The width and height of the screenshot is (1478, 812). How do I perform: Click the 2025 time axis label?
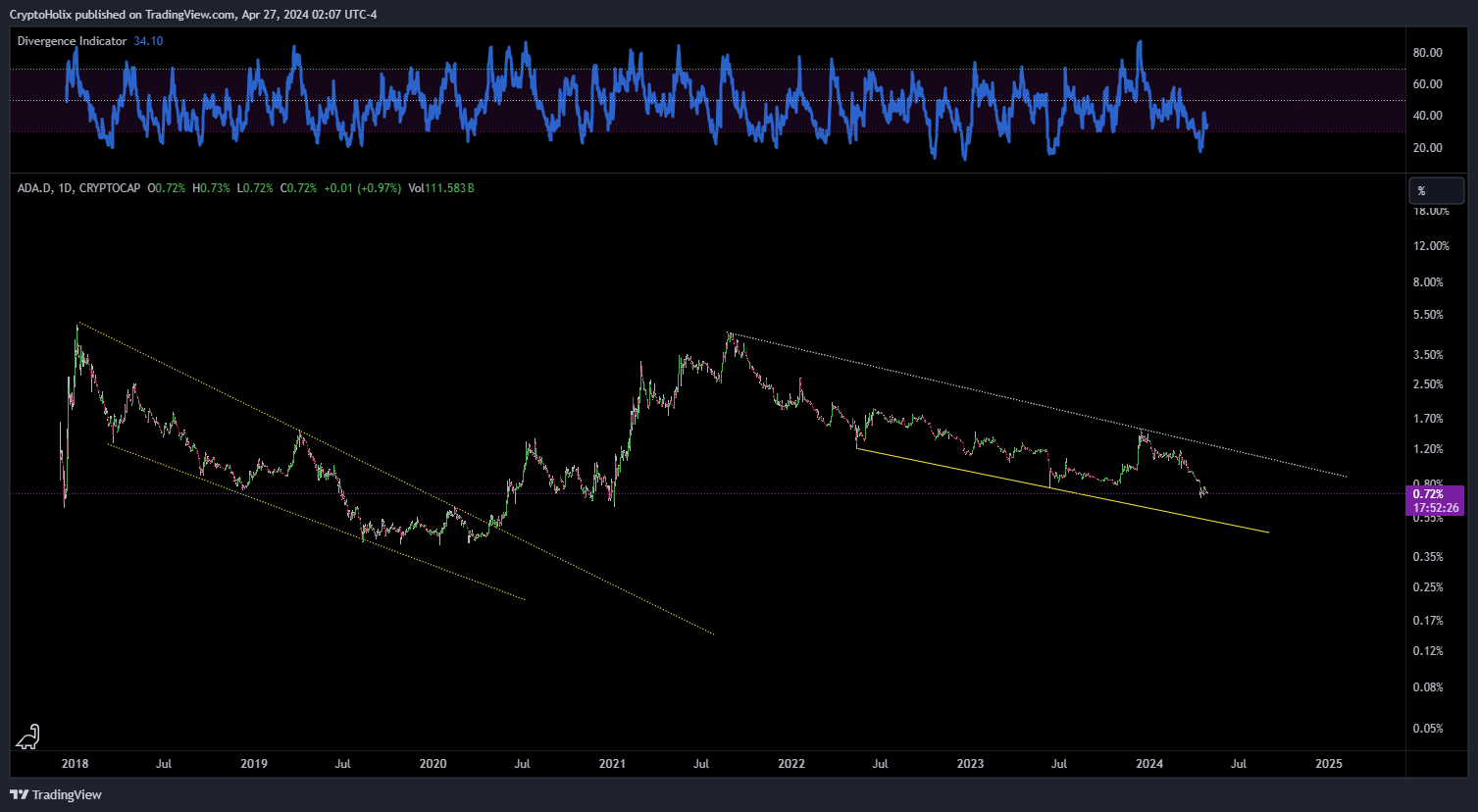[1329, 764]
